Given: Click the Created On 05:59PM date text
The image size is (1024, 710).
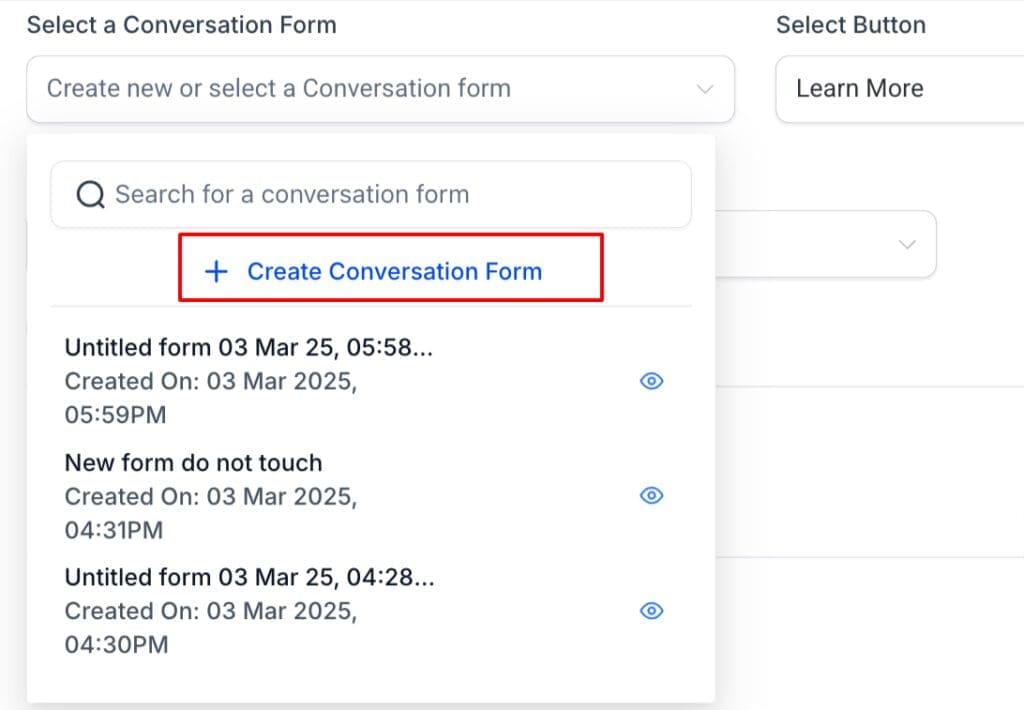Looking at the screenshot, I should pos(210,398).
